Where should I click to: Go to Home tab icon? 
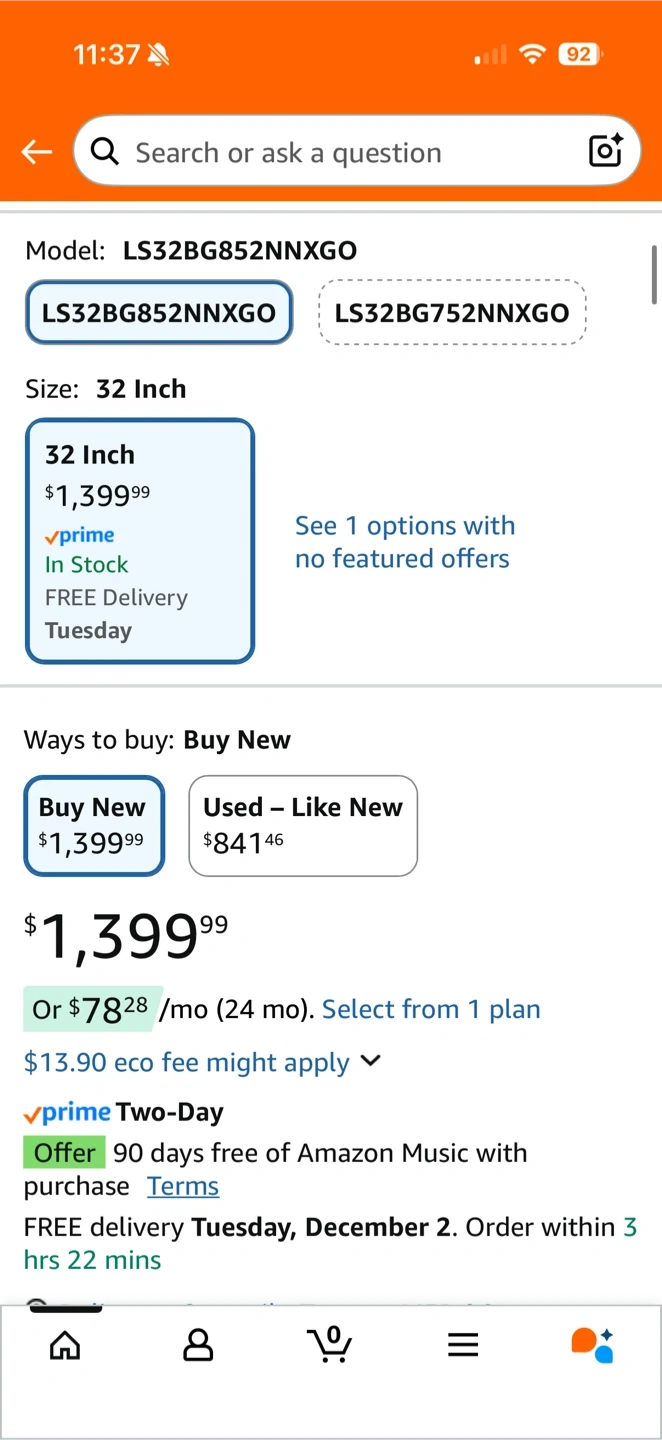point(65,1345)
